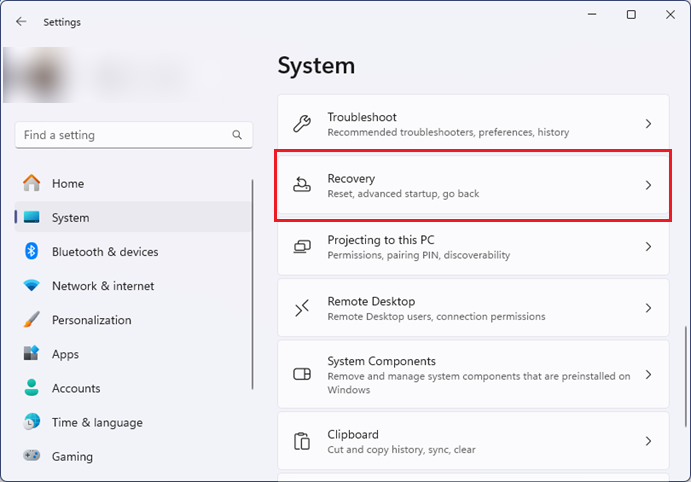691x482 pixels.
Task: Click the Personalization paintbrush icon
Action: [x=31, y=319]
